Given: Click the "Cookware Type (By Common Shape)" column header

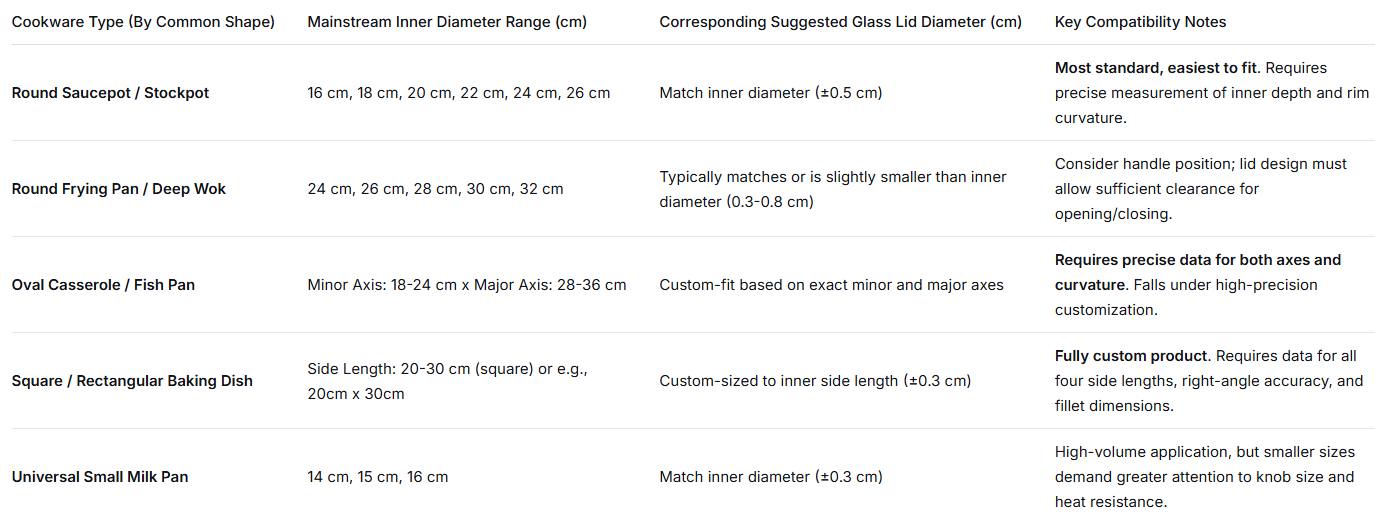Looking at the screenshot, I should 143,22.
